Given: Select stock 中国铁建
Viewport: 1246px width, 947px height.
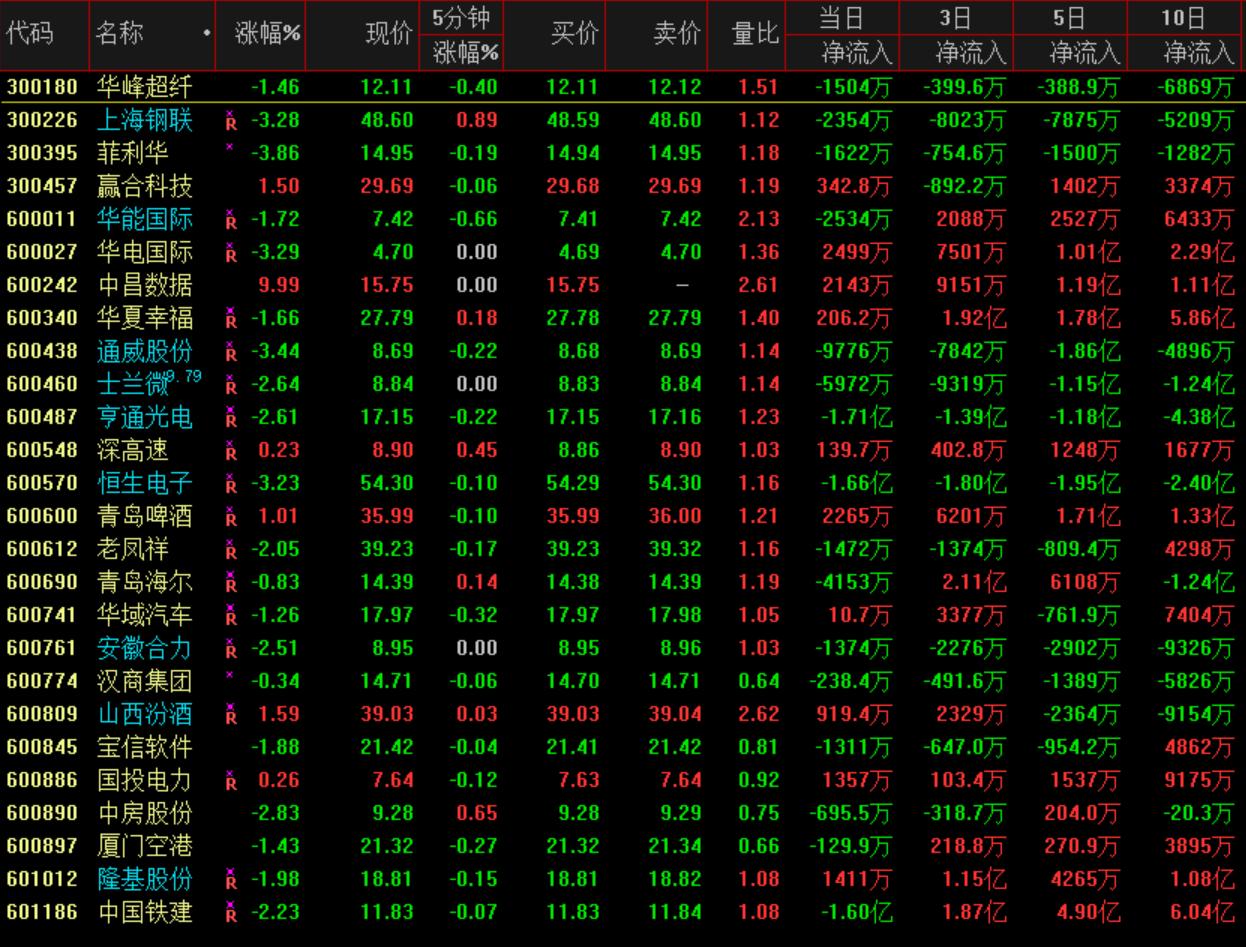Looking at the screenshot, I should [x=144, y=913].
